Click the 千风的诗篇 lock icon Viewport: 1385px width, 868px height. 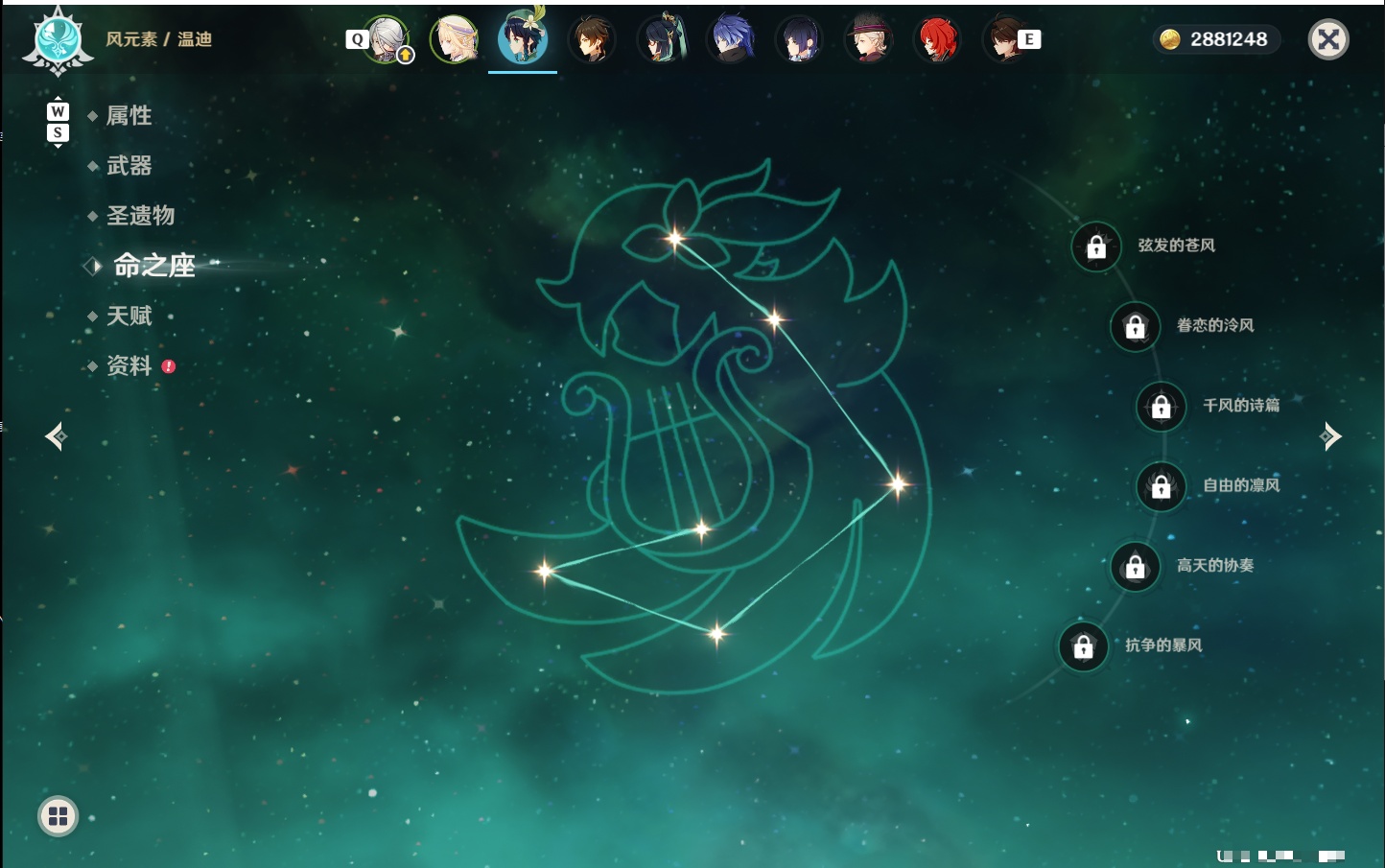click(1162, 406)
